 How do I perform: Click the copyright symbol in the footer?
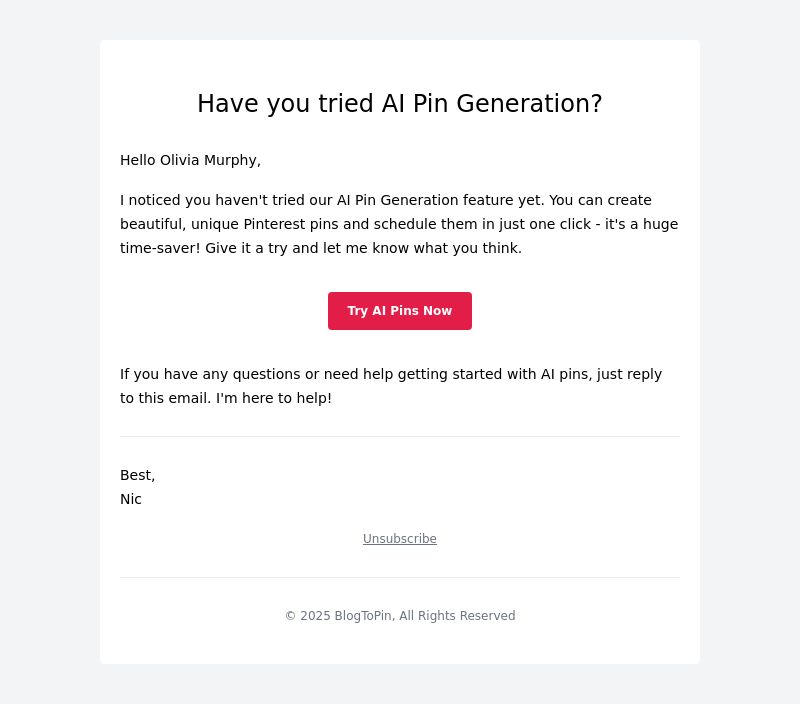290,616
